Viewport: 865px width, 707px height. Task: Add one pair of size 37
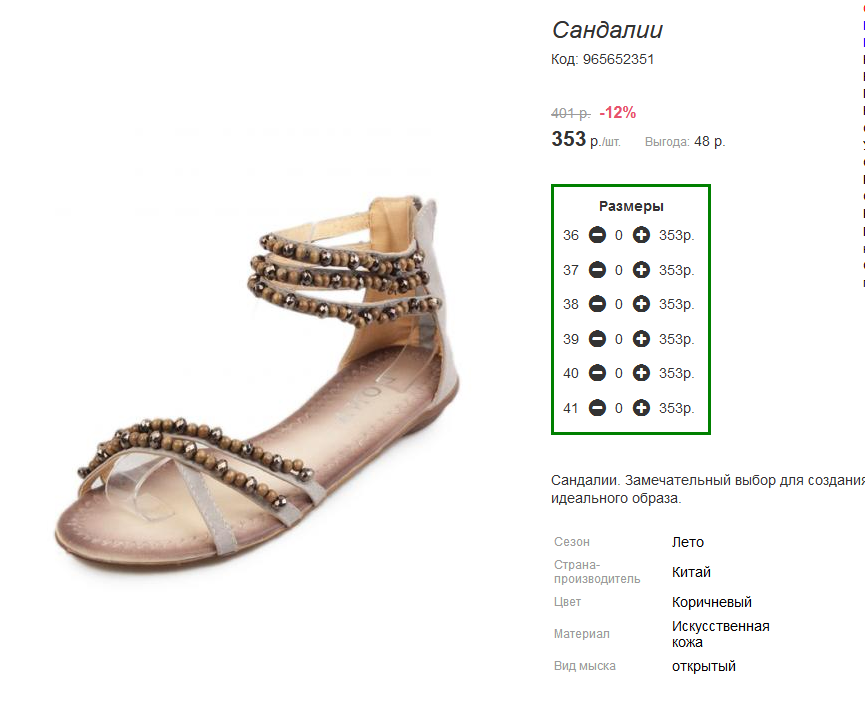[x=641, y=270]
